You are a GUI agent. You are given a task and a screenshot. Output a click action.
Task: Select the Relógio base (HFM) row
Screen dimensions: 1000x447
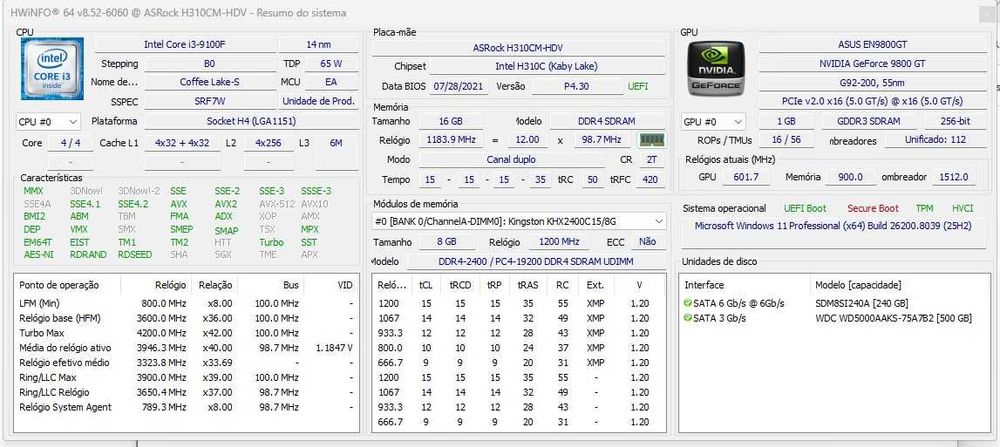coord(186,318)
